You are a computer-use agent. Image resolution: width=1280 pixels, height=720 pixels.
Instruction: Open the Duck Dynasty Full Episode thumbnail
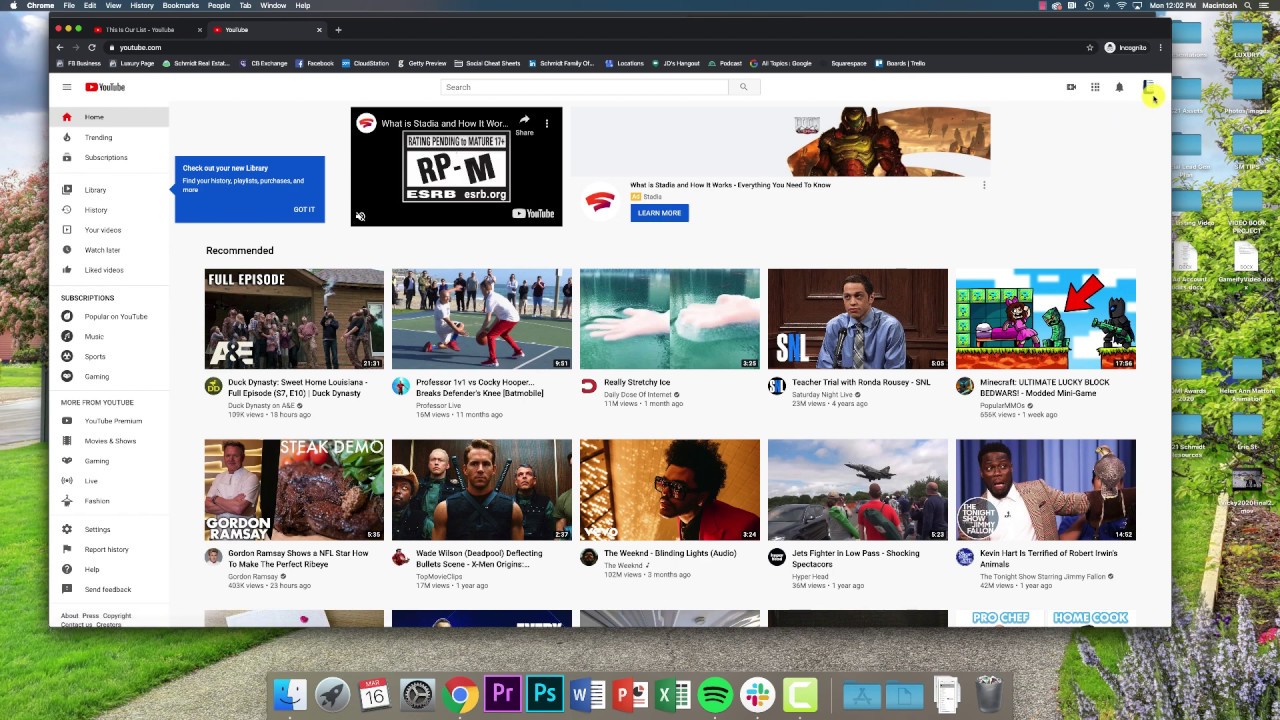click(x=294, y=319)
